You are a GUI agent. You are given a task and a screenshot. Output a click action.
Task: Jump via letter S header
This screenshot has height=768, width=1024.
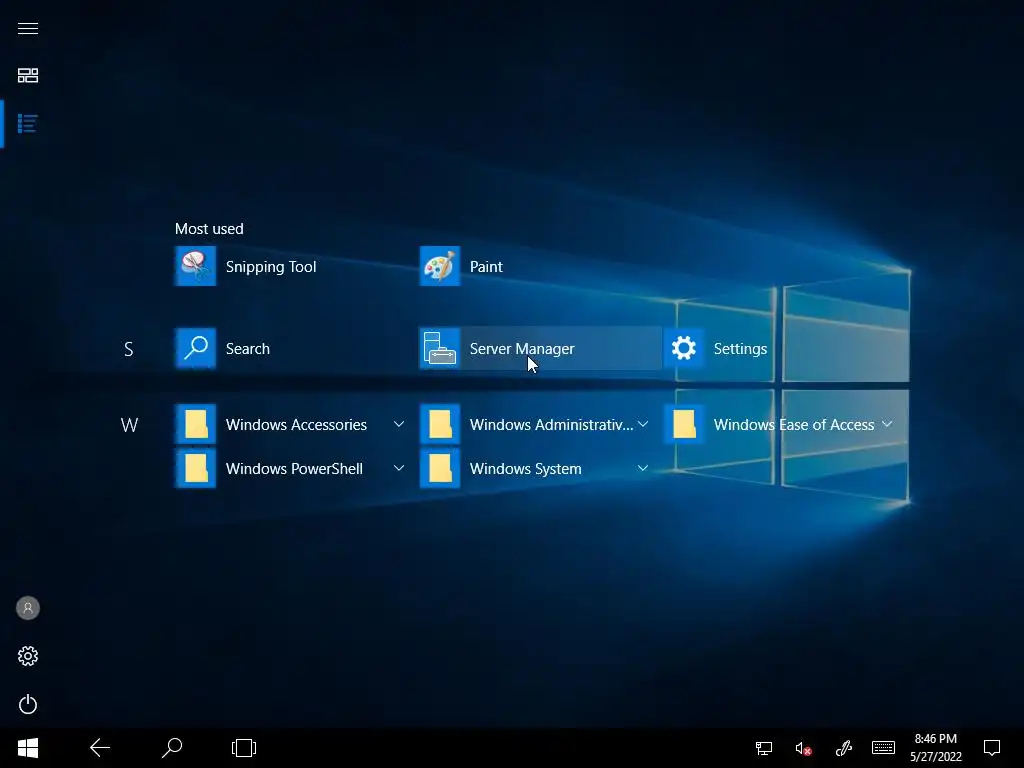[129, 349]
